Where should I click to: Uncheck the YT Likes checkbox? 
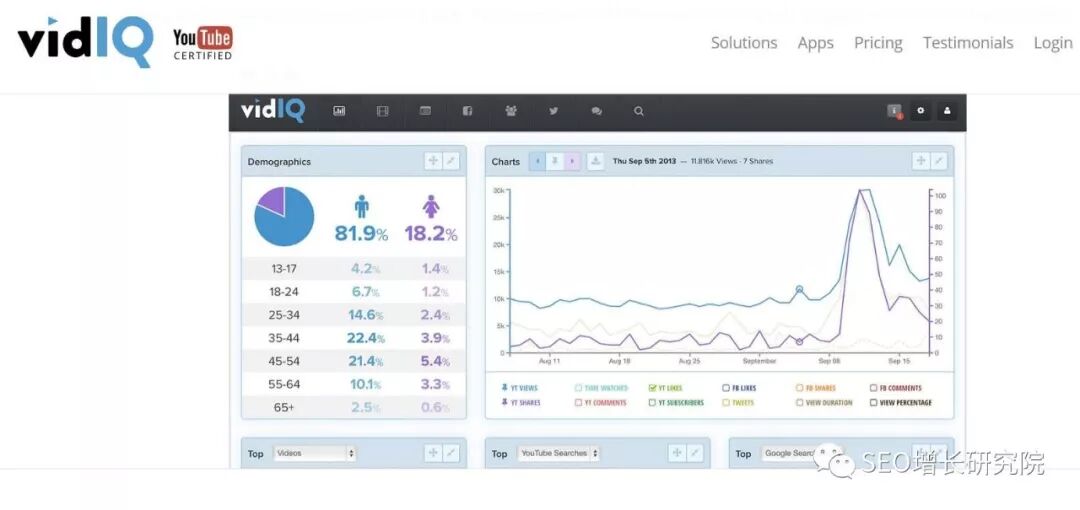point(652,388)
